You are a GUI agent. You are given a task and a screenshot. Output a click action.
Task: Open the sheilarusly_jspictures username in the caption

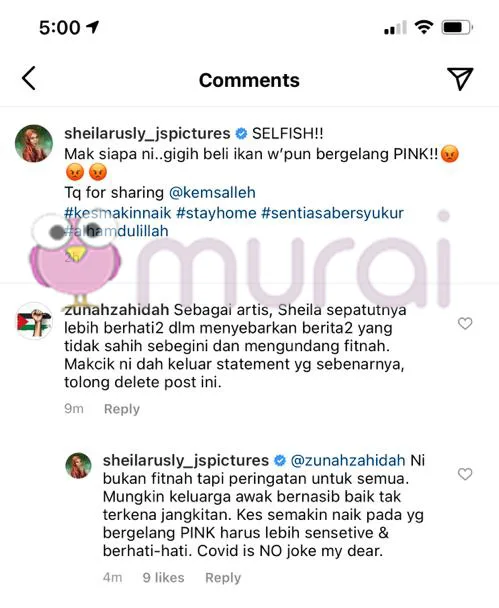pyautogui.click(x=147, y=133)
